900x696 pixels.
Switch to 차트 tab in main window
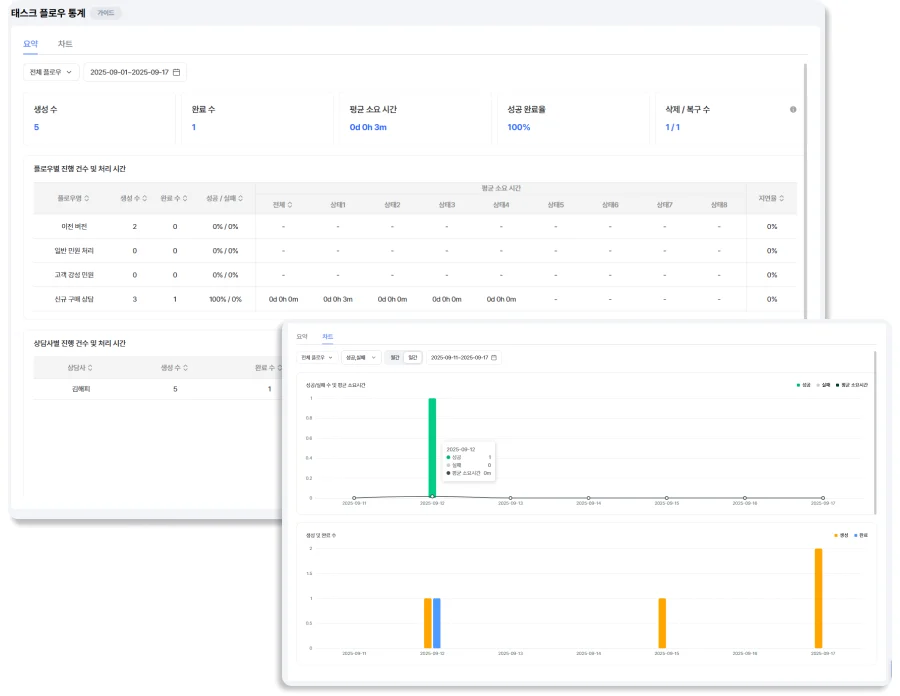coord(65,44)
